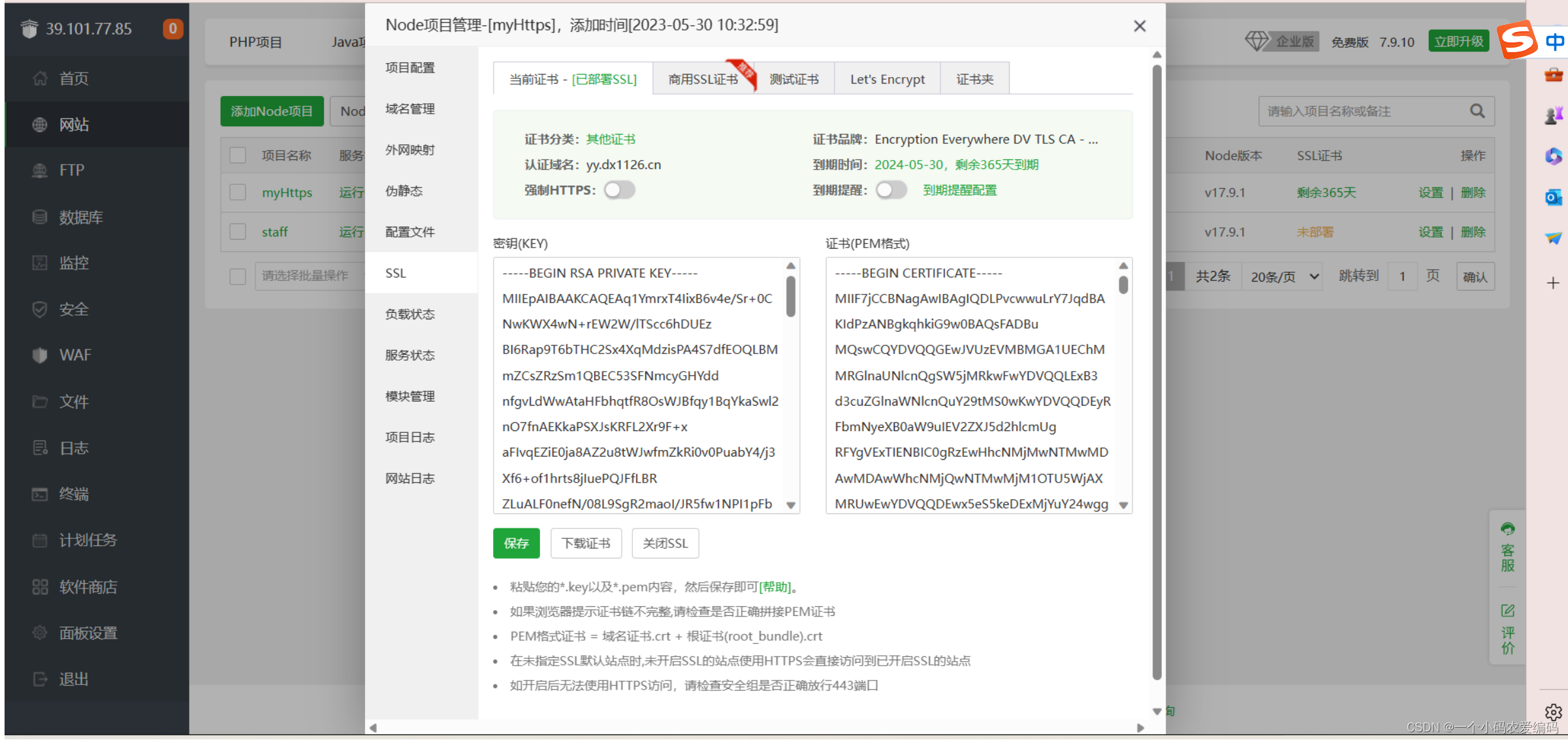Open the 配置文件 side menu item

[410, 232]
